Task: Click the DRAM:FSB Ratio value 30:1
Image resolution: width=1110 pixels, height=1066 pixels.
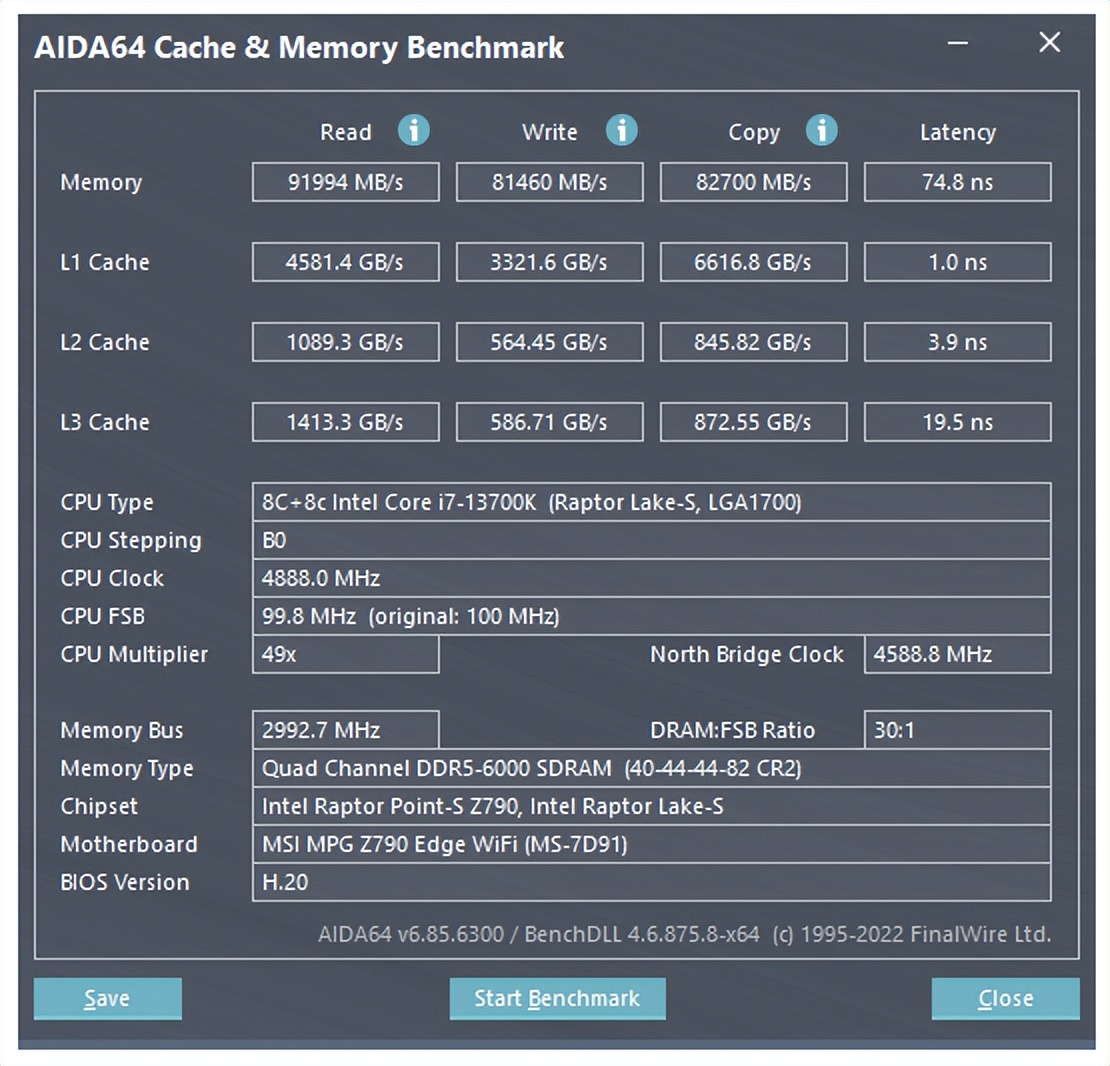Action: 956,730
